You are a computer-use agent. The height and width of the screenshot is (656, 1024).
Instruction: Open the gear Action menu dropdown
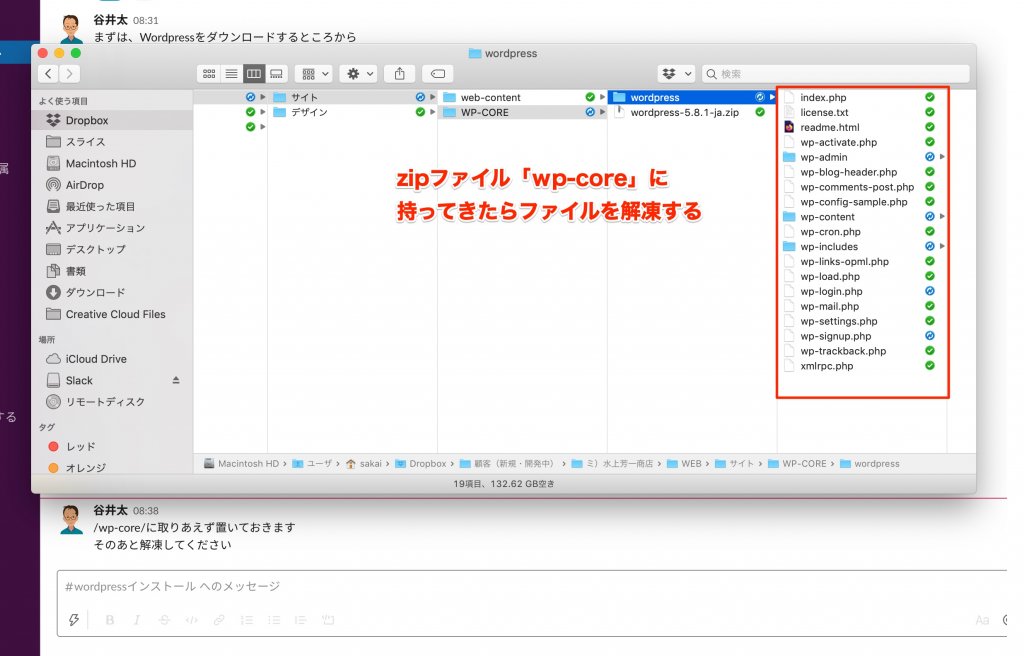point(357,74)
